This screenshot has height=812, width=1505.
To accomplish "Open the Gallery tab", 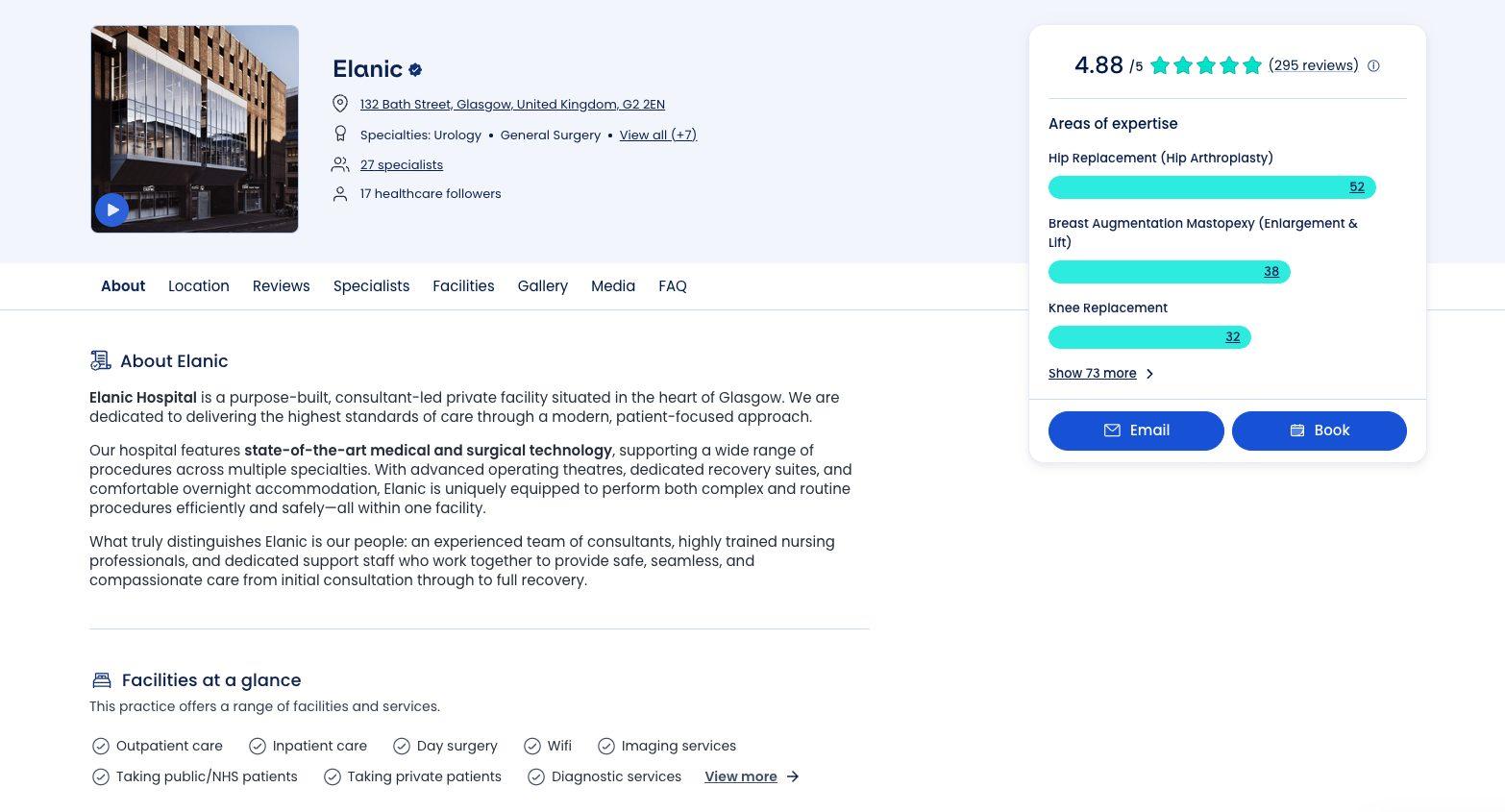I will (543, 286).
